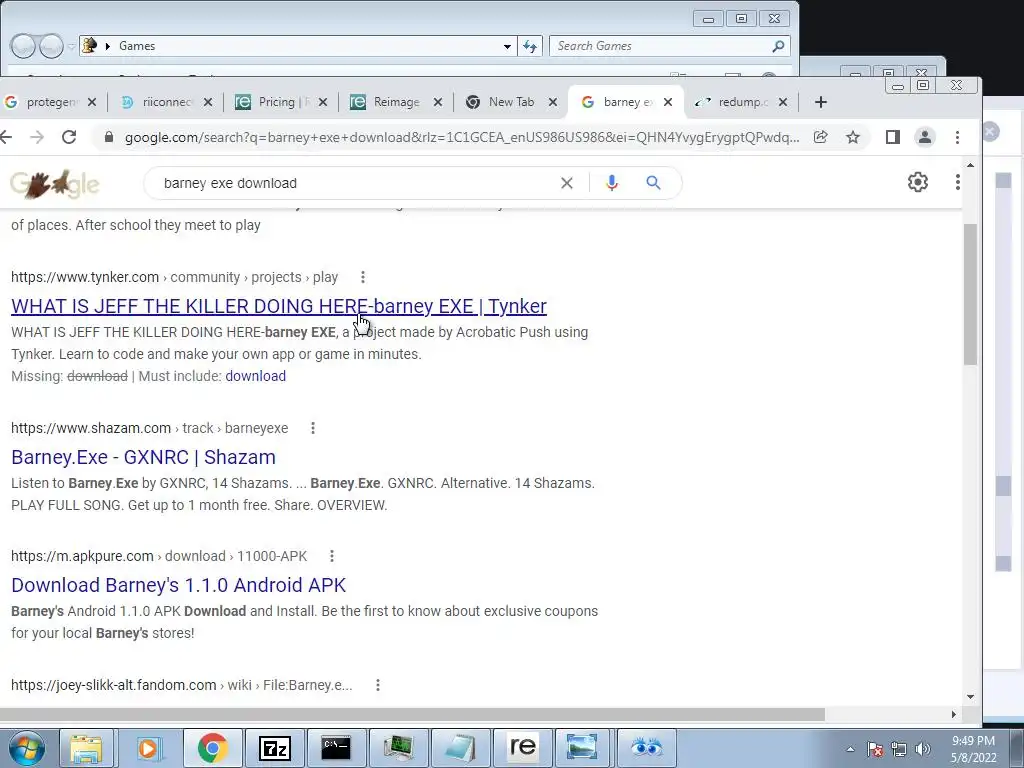Click the scroll right arrow in Chrome
The width and height of the screenshot is (1024, 768).
click(x=953, y=714)
